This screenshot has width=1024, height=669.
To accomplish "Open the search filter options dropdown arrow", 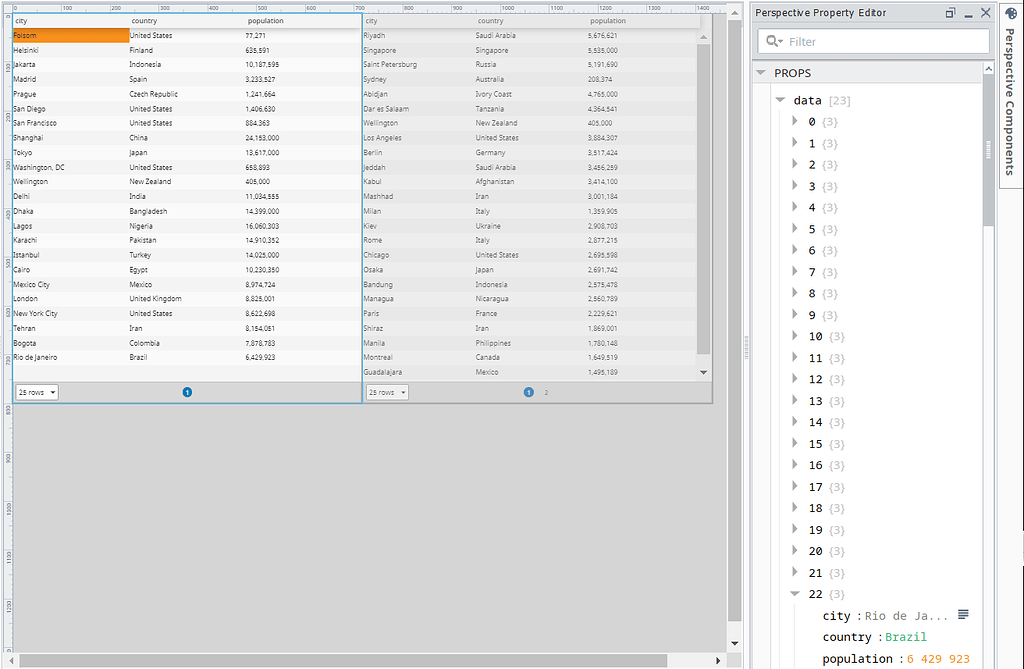I will pyautogui.click(x=781, y=41).
